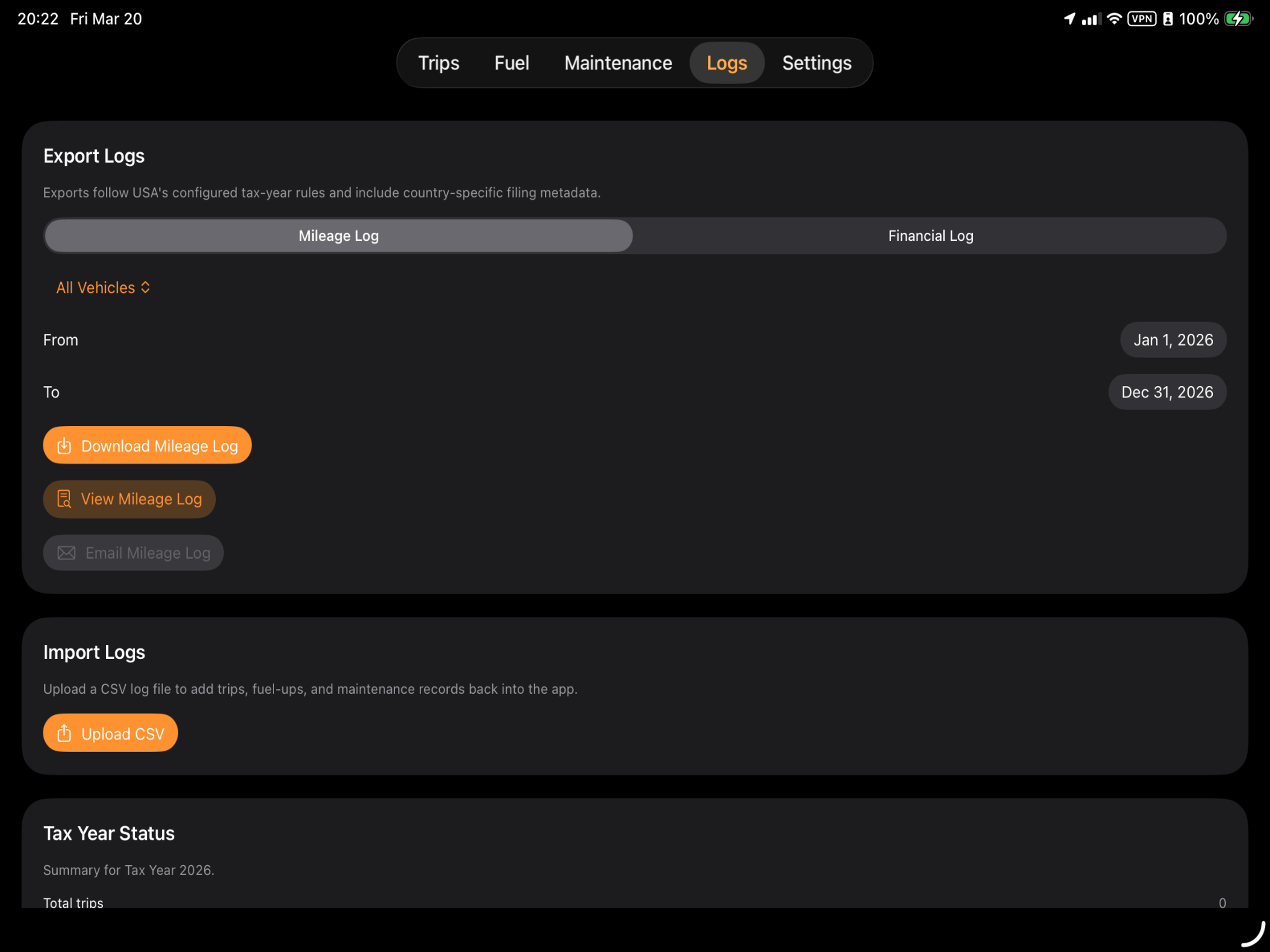
Task: Select the Mileage Log segment
Action: tap(339, 236)
